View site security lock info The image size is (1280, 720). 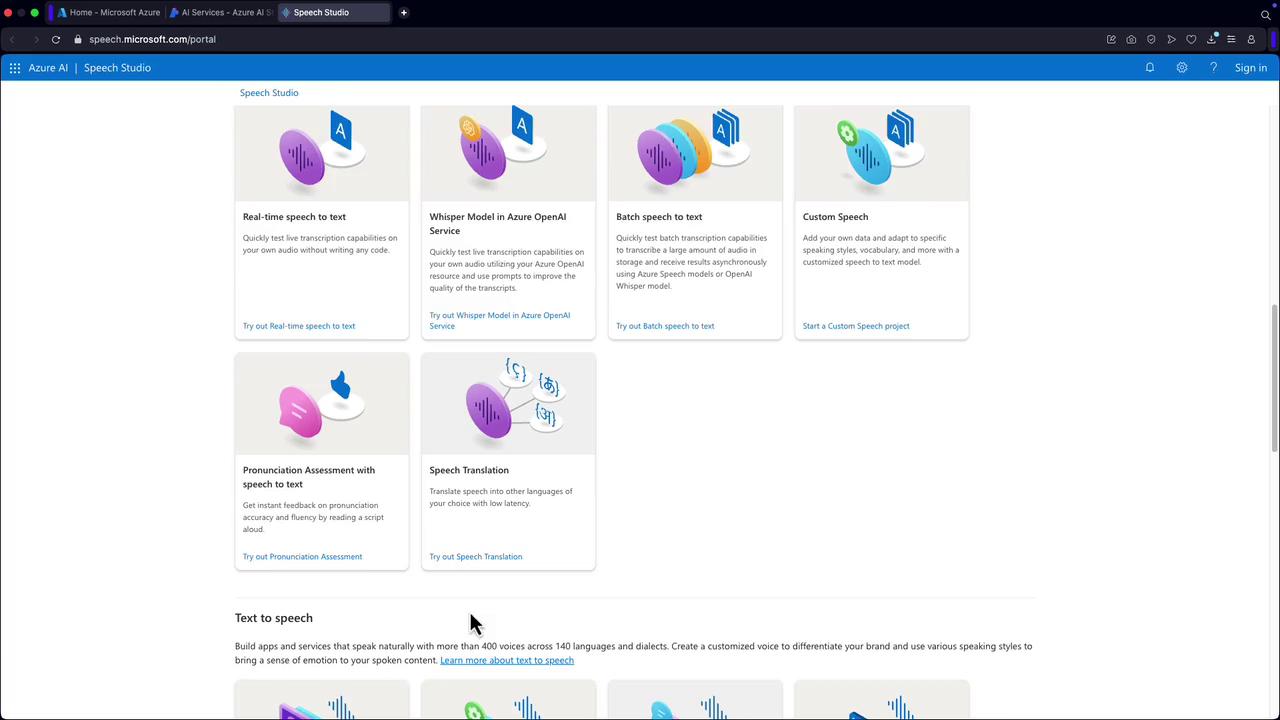(77, 39)
